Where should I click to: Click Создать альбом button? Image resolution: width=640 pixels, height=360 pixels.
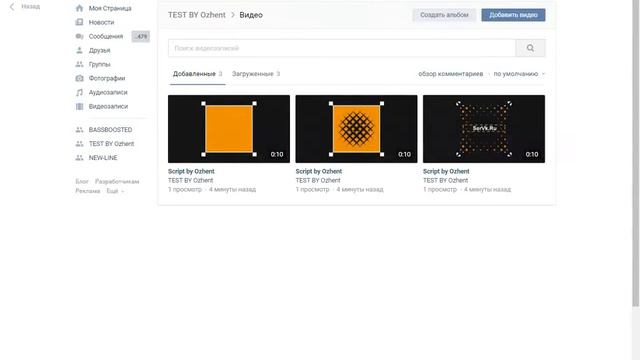[x=444, y=15]
